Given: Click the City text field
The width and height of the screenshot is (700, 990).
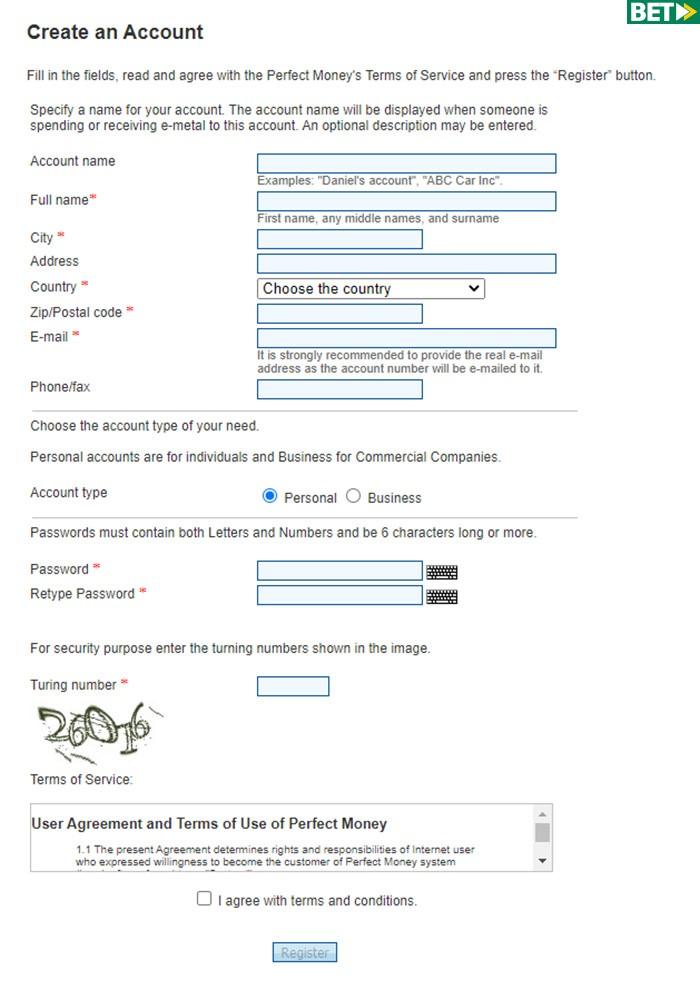Looking at the screenshot, I should [x=339, y=240].
